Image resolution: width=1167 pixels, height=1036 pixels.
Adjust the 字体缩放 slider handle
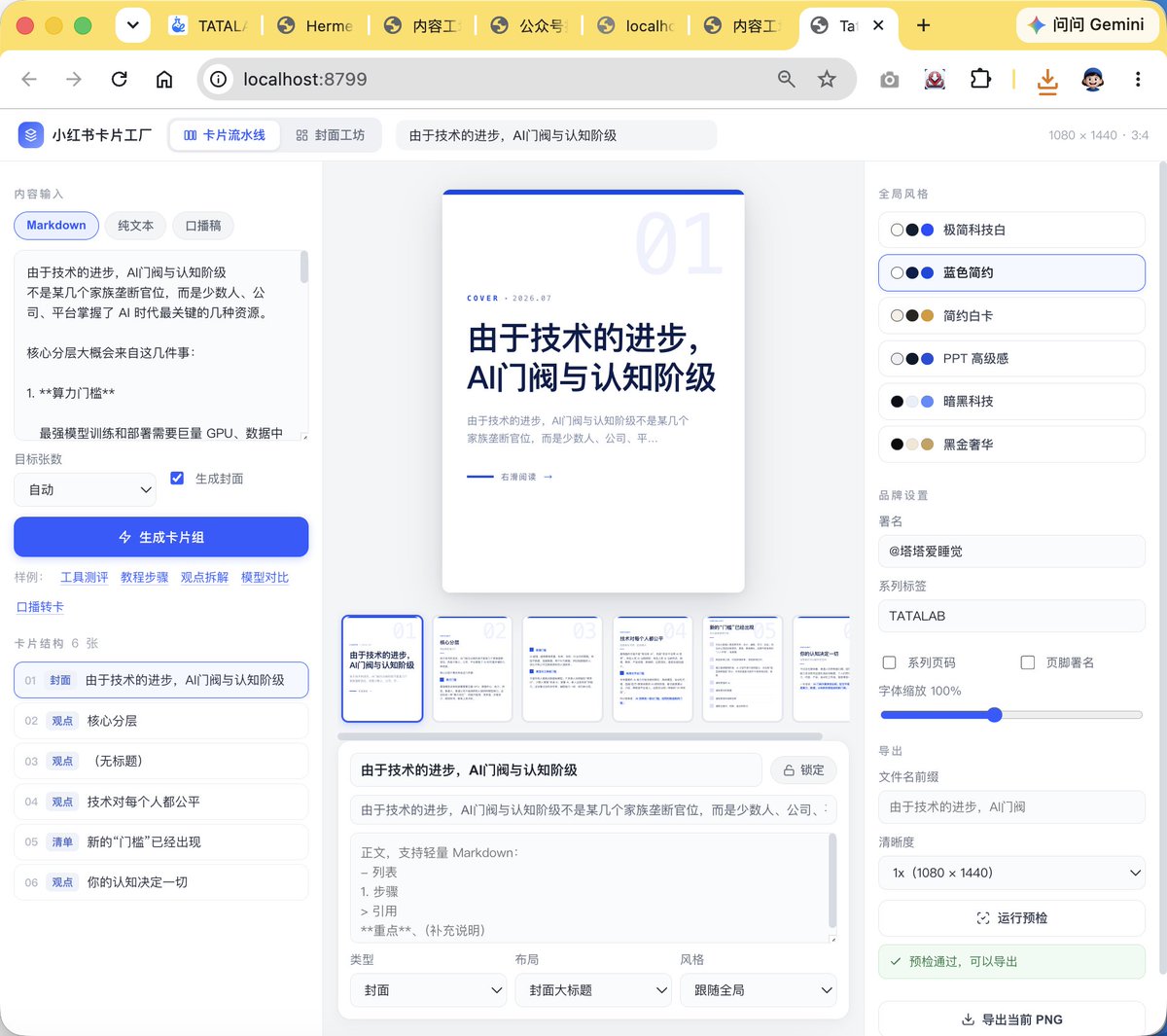point(994,715)
